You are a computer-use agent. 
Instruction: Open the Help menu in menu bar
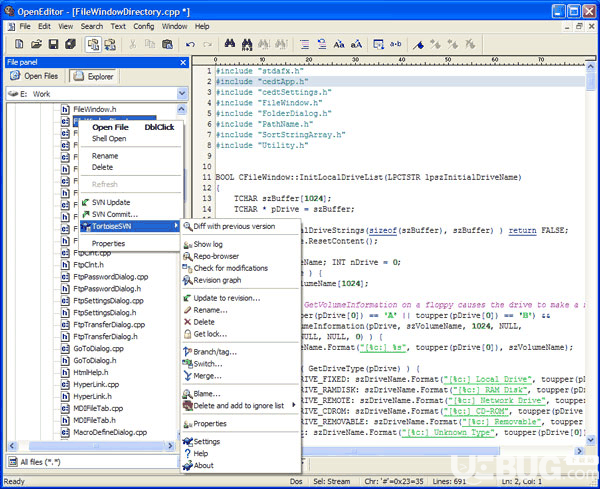click(x=202, y=26)
